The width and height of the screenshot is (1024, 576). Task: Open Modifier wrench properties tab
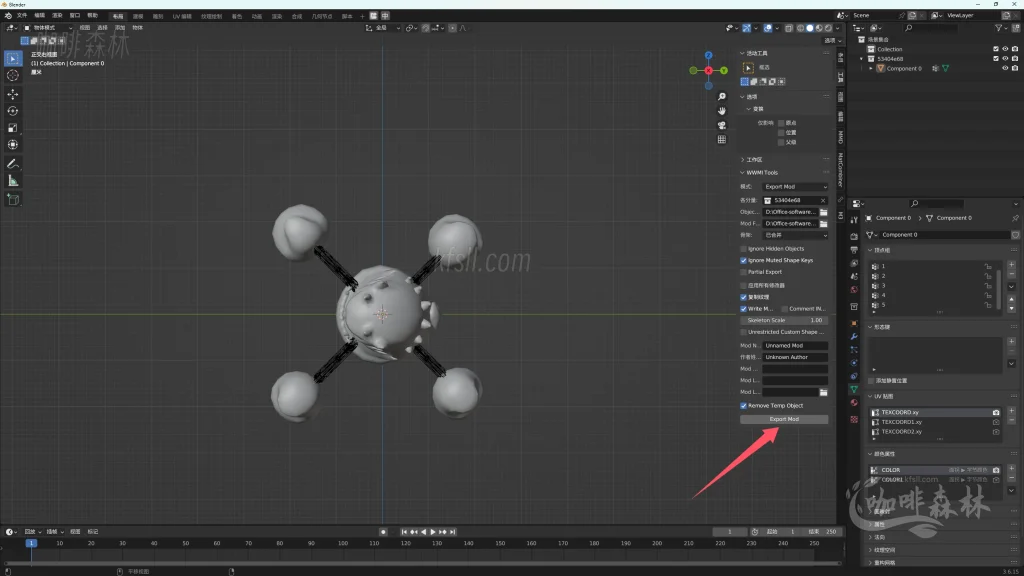point(854,336)
